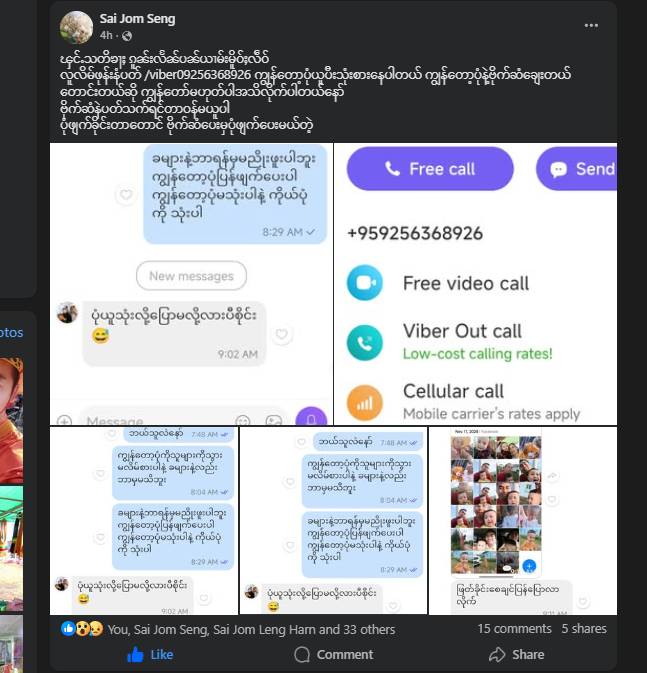
Task: Open the photo gallery grid screenshot thumbnail
Action: pyautogui.click(x=523, y=521)
